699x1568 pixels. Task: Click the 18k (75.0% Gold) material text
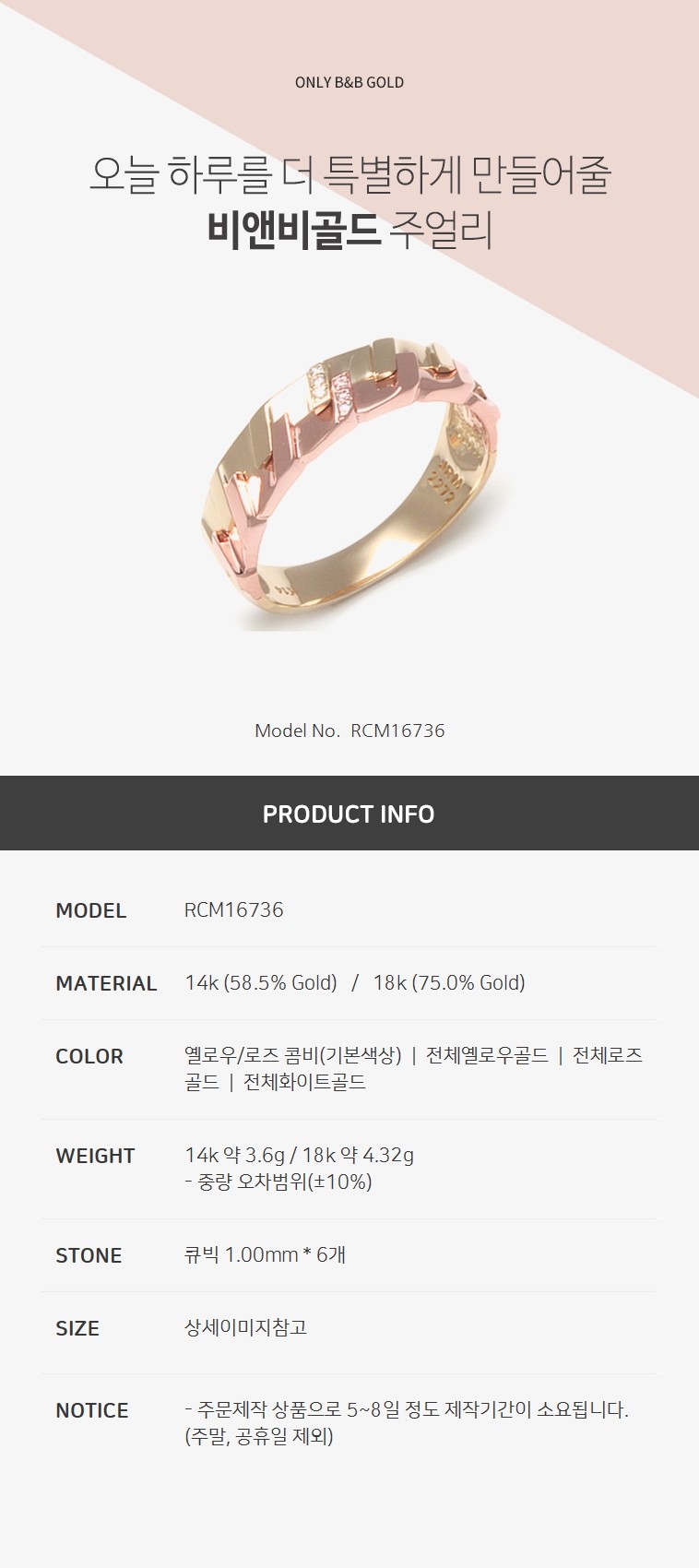449,983
